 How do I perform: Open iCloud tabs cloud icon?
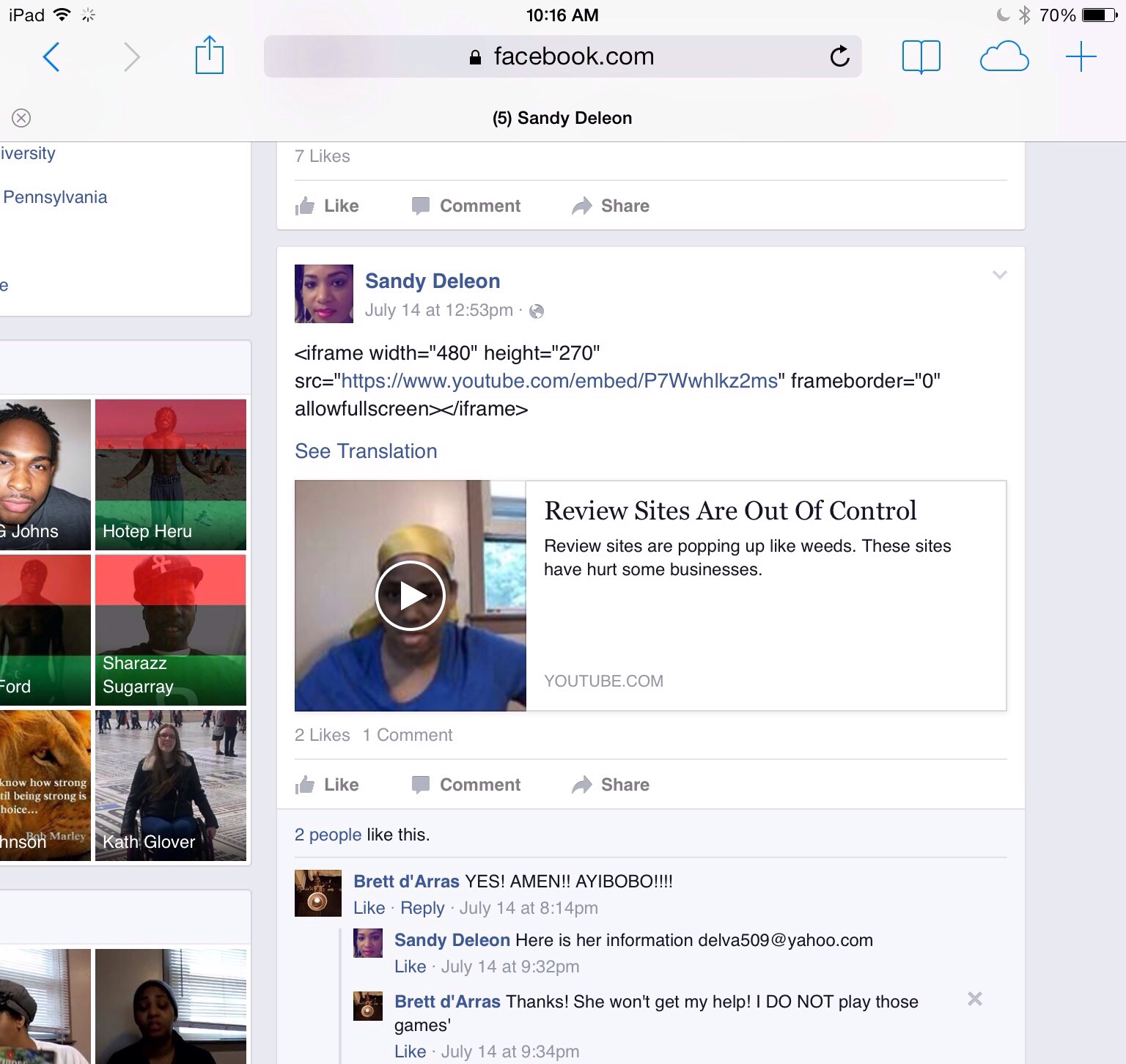pyautogui.click(x=1004, y=56)
